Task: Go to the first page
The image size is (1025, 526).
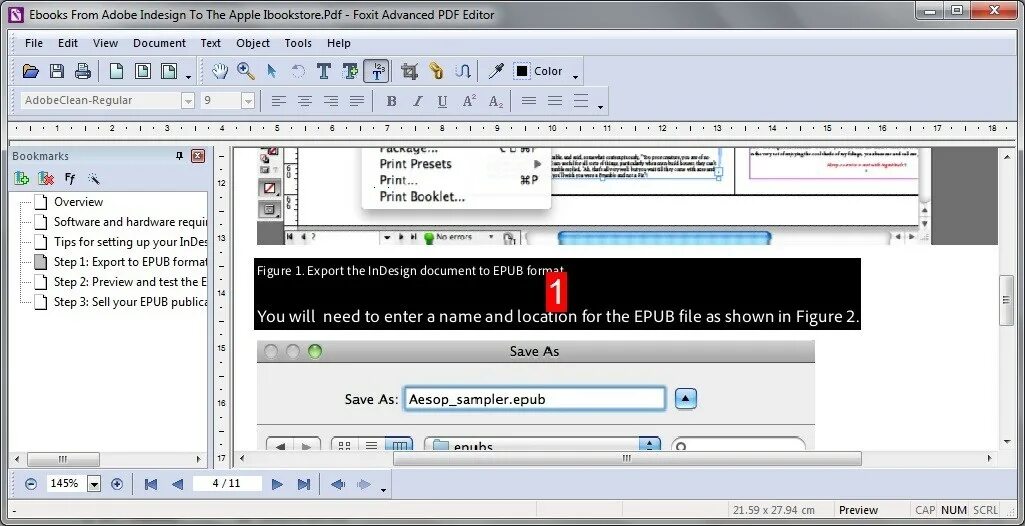Action: (x=151, y=484)
